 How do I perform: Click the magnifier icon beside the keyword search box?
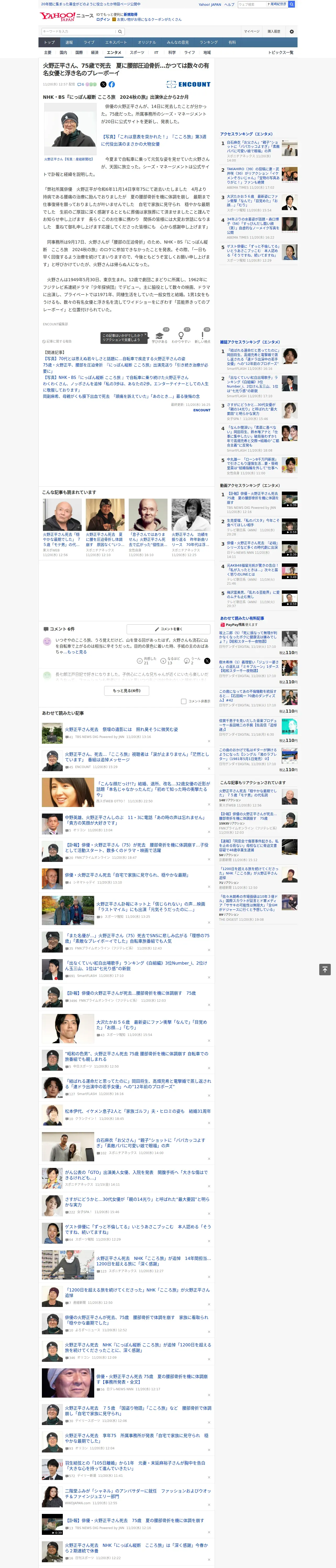[120, 32]
